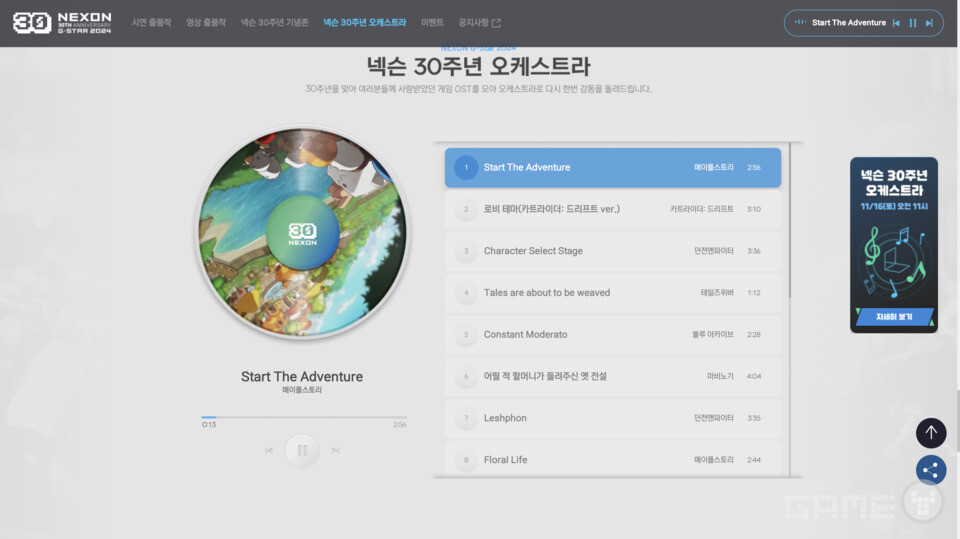Click 블루 아카이브 label on Constant Moderato row
960x539 pixels.
click(713, 334)
